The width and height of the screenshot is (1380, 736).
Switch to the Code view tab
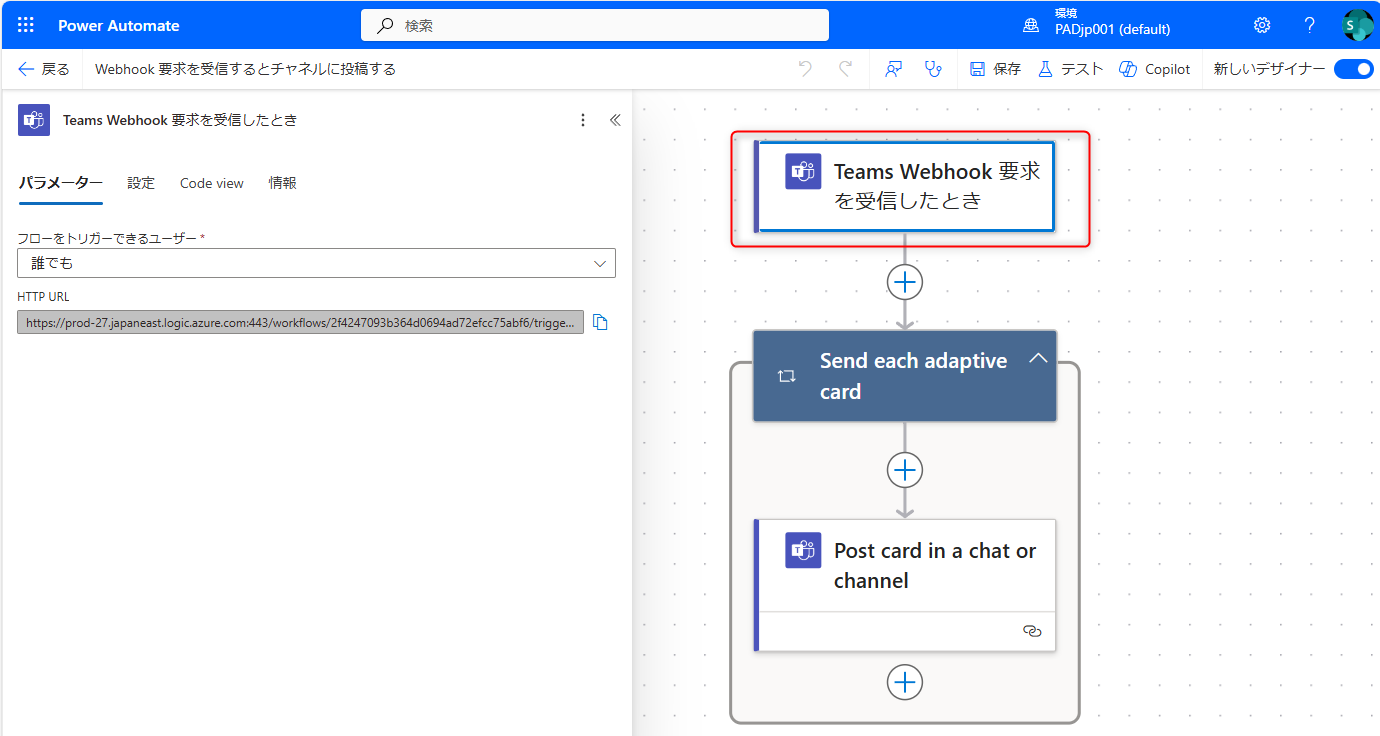tap(211, 183)
